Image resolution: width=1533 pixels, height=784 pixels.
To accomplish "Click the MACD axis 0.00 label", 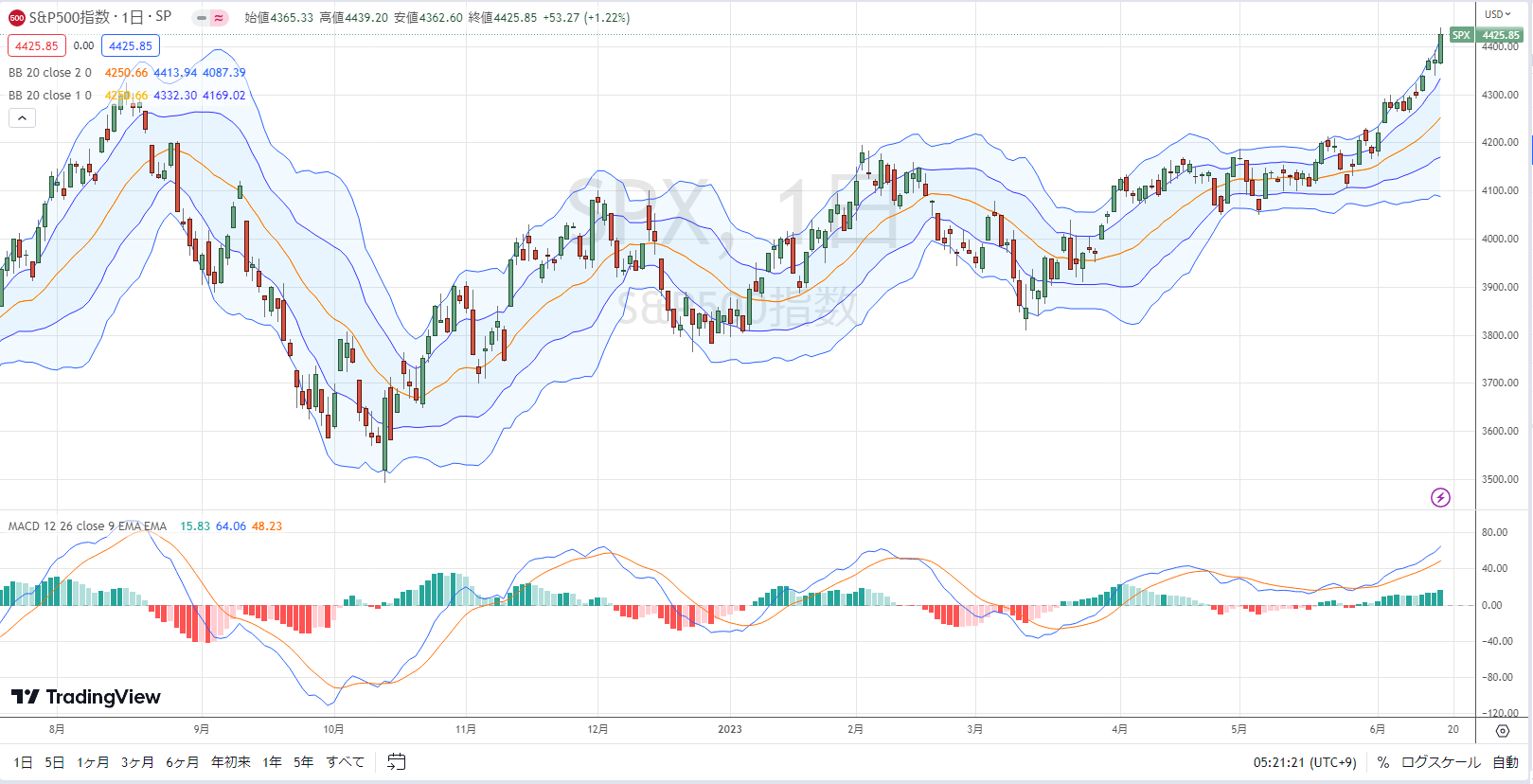I will coord(1491,605).
